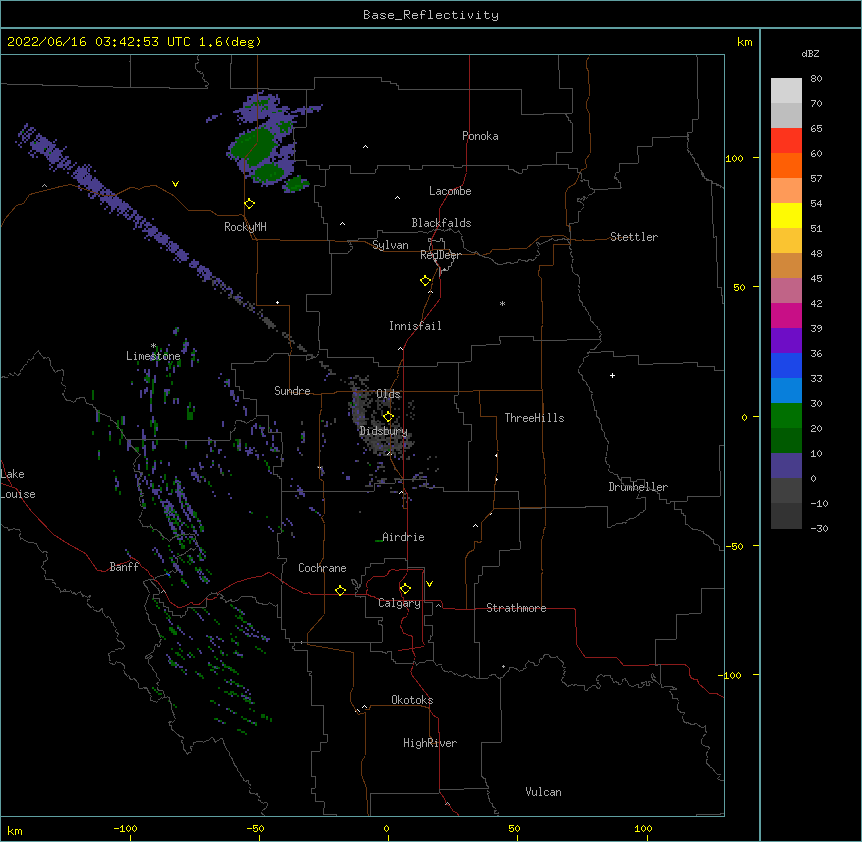Select the light gray 70–80 dBZ swatch
This screenshot has height=842, width=862.
786,90
